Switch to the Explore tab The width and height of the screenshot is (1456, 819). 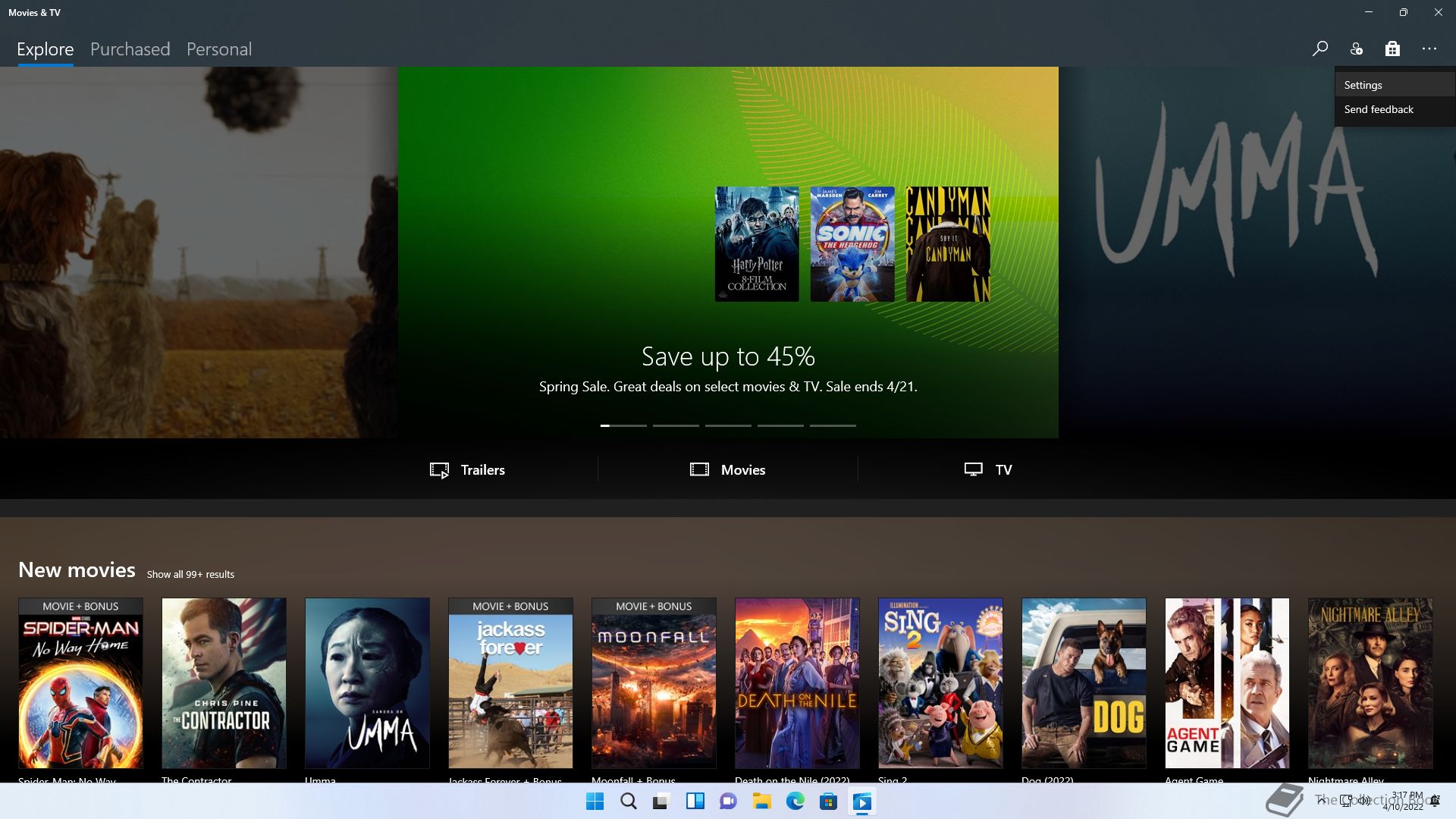[x=45, y=49]
